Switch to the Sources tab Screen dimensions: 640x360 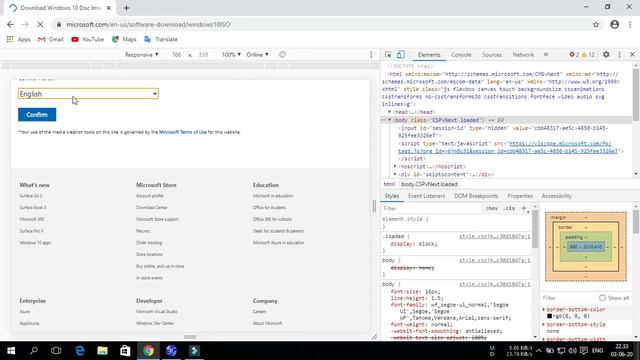491,55
